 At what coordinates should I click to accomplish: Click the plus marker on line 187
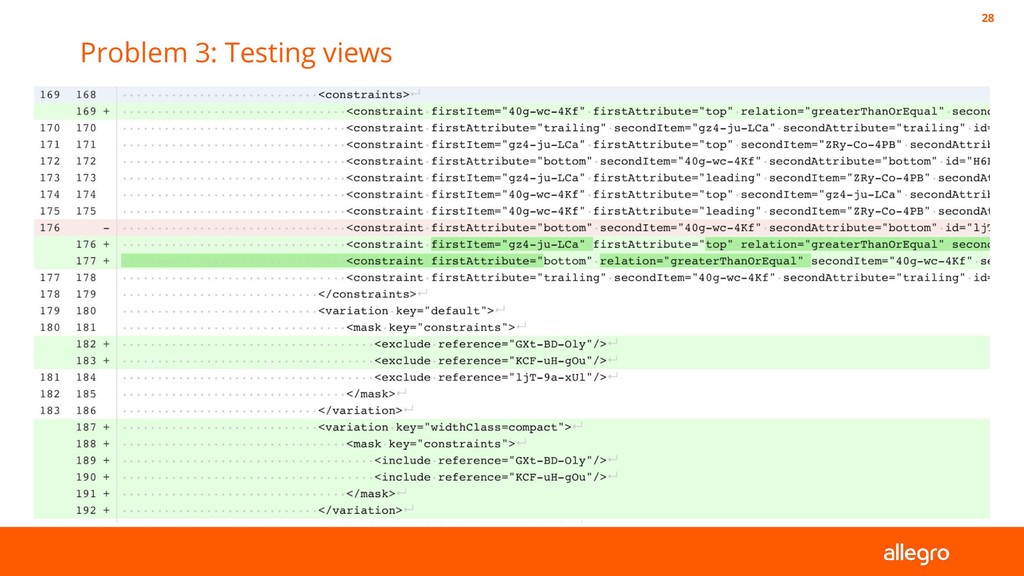[106, 427]
